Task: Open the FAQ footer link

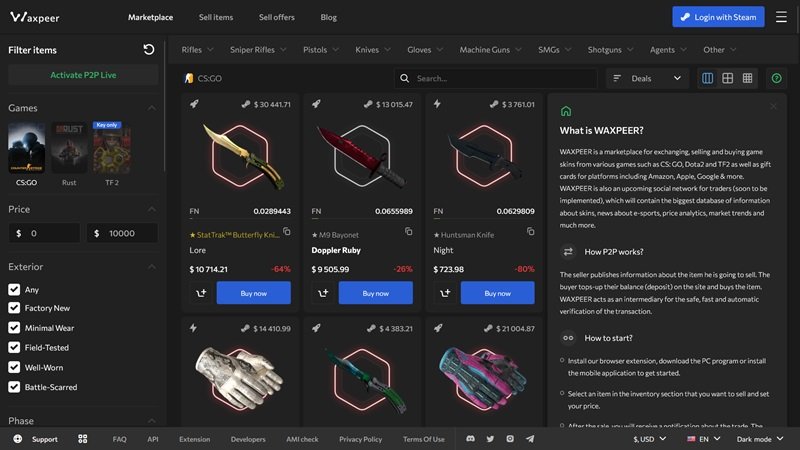Action: (x=119, y=439)
